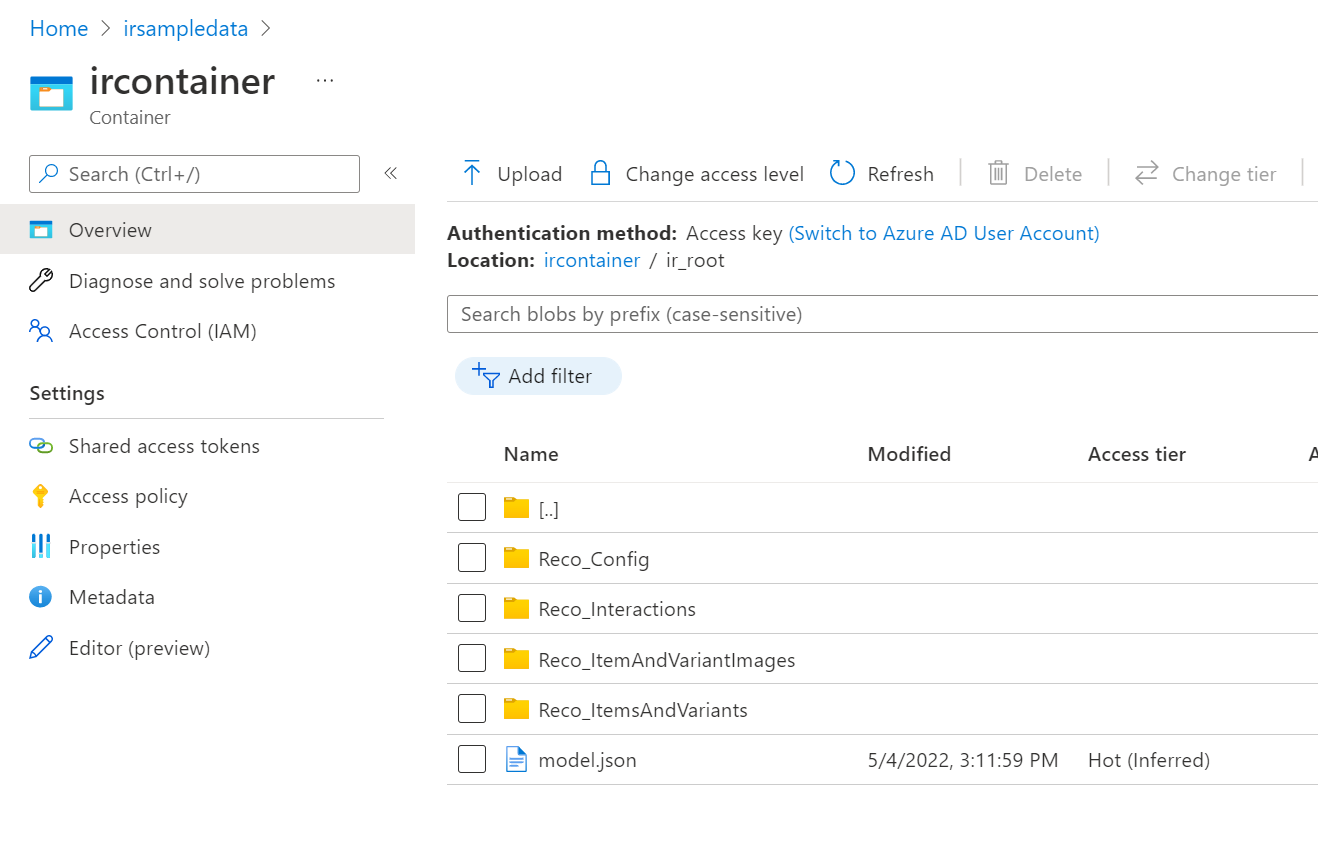
Task: Tick the Reco_Interactions row checkbox
Action: click(x=472, y=608)
